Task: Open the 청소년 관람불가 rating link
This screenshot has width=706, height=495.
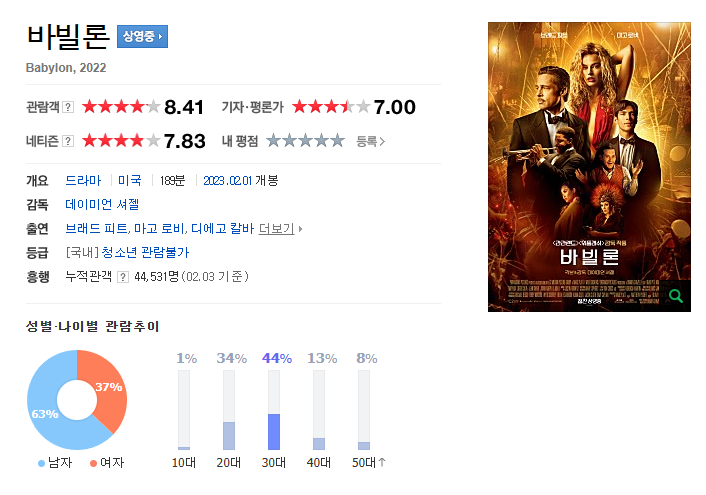Action: 145,252
